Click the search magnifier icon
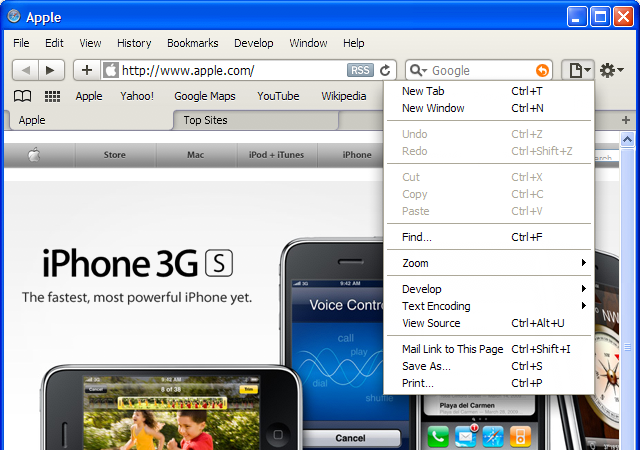The height and width of the screenshot is (450, 640). tap(417, 70)
